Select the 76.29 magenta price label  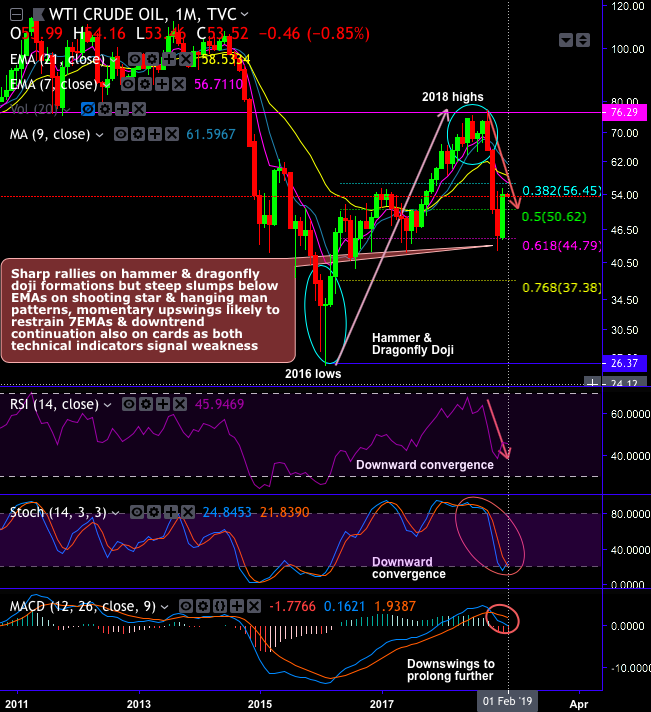coord(624,112)
